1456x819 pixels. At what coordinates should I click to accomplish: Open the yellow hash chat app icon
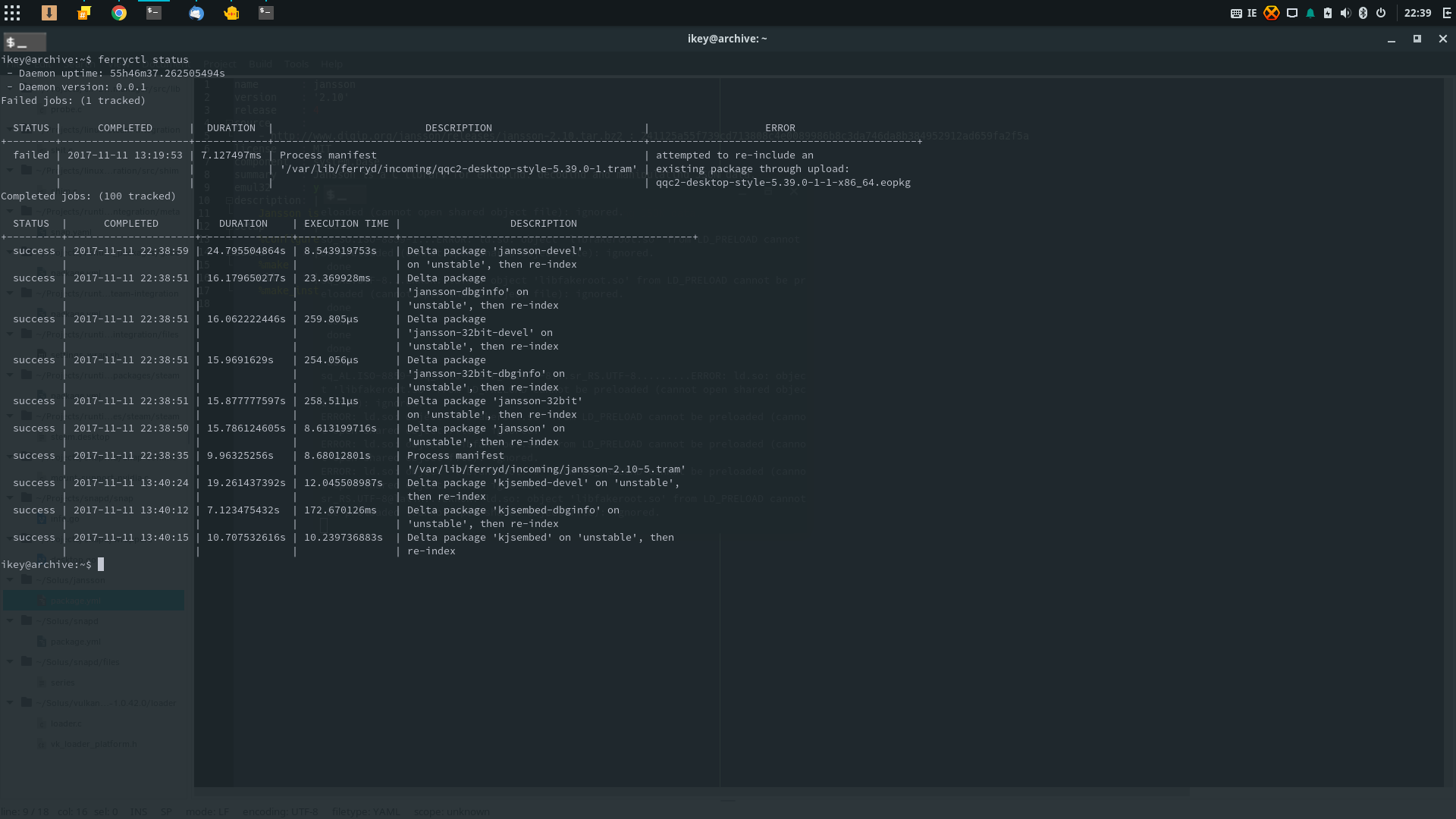[x=84, y=13]
